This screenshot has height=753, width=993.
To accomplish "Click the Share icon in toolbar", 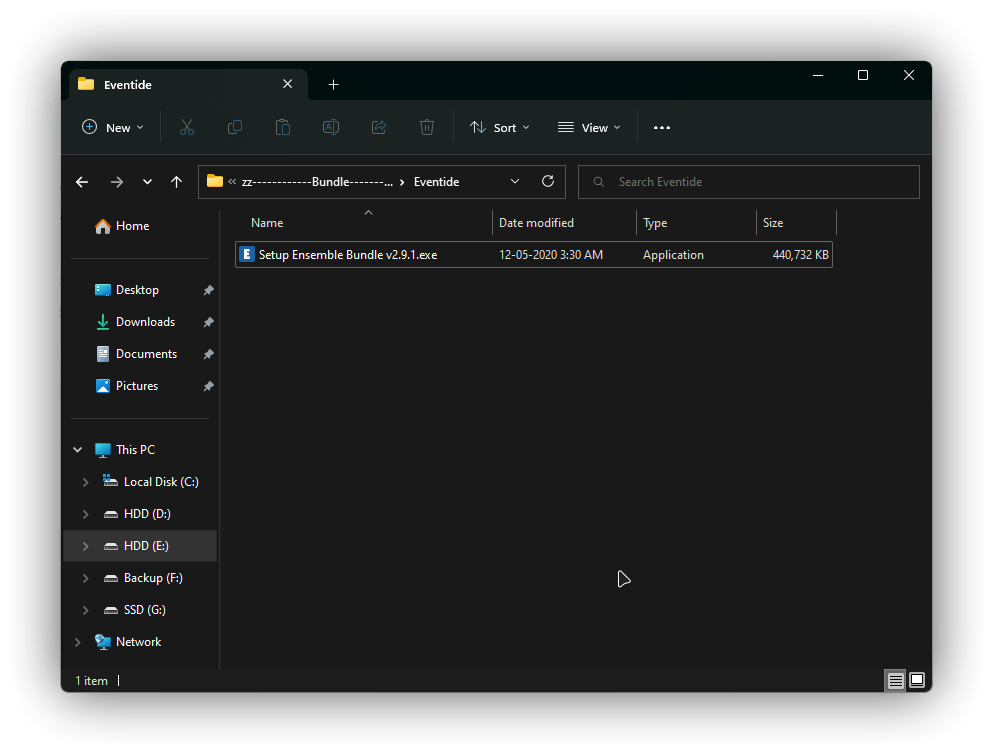I will pos(379,127).
